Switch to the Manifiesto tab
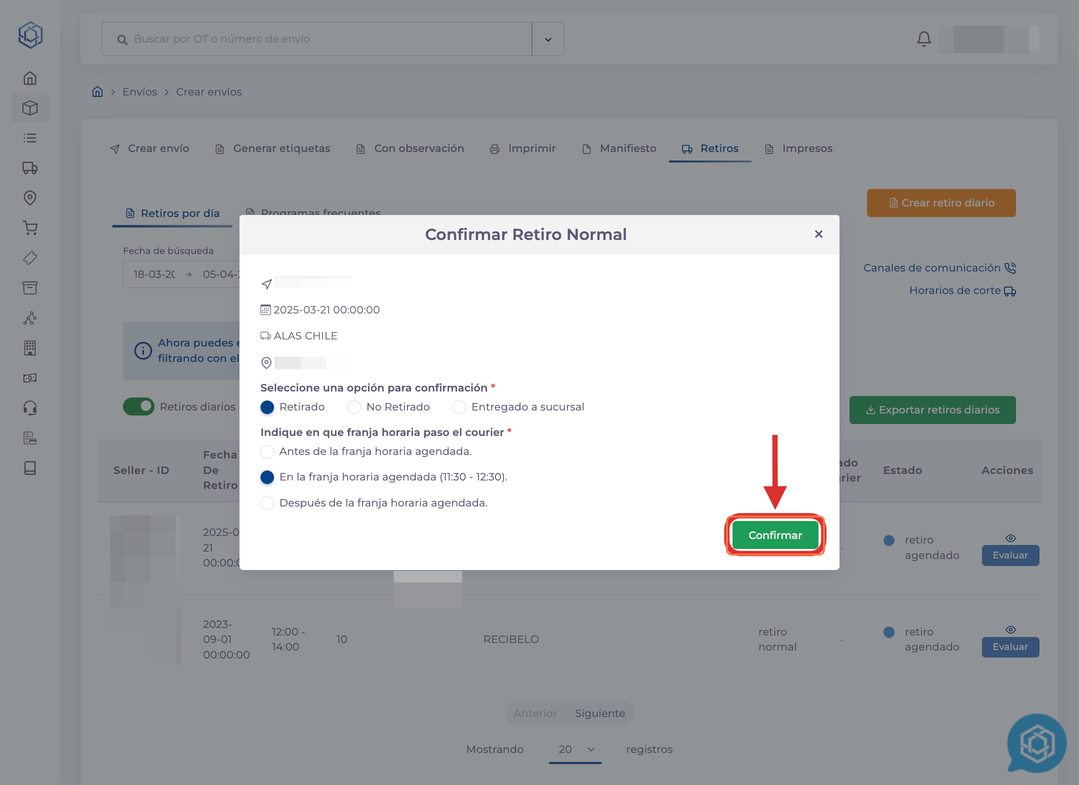 pyautogui.click(x=619, y=149)
